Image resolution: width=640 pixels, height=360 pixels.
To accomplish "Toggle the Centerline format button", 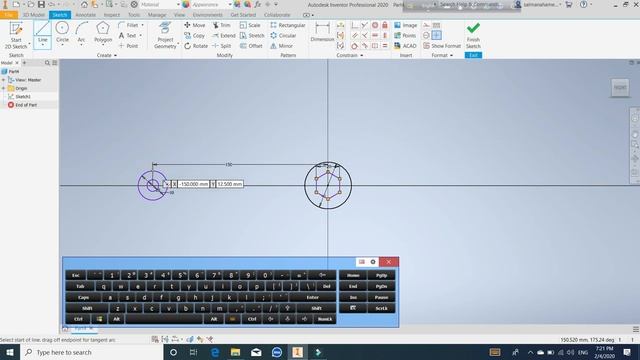I will point(426,36).
